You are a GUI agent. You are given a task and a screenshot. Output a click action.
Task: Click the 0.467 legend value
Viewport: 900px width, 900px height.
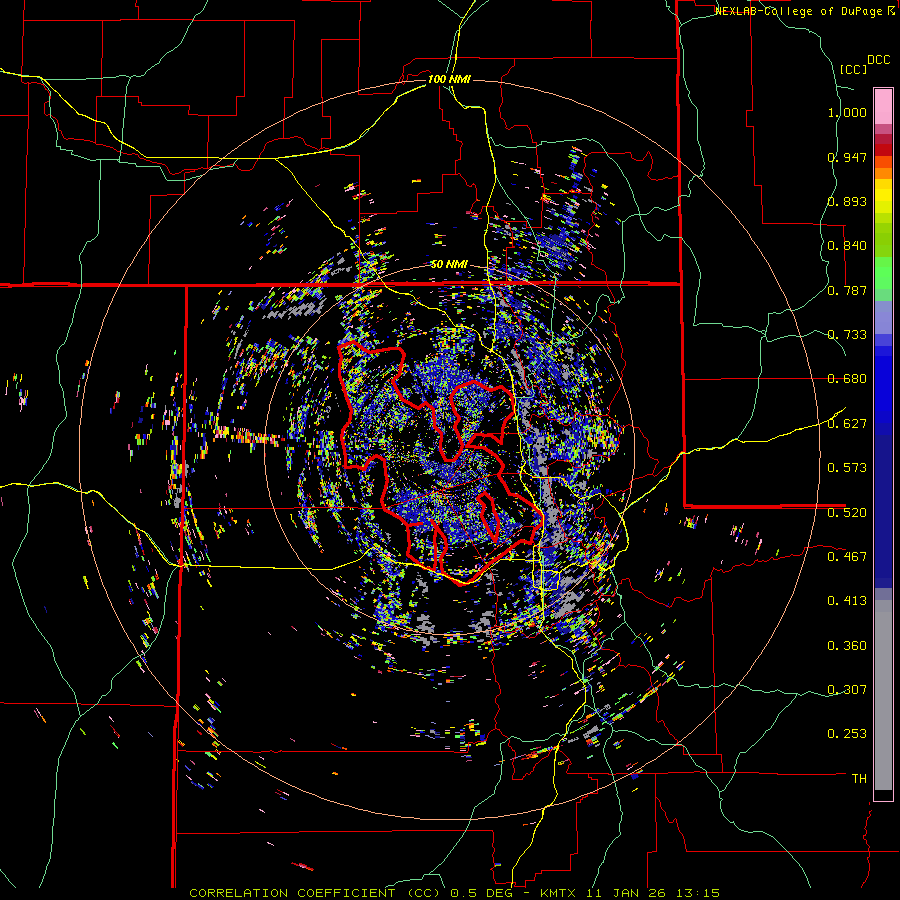point(847,556)
